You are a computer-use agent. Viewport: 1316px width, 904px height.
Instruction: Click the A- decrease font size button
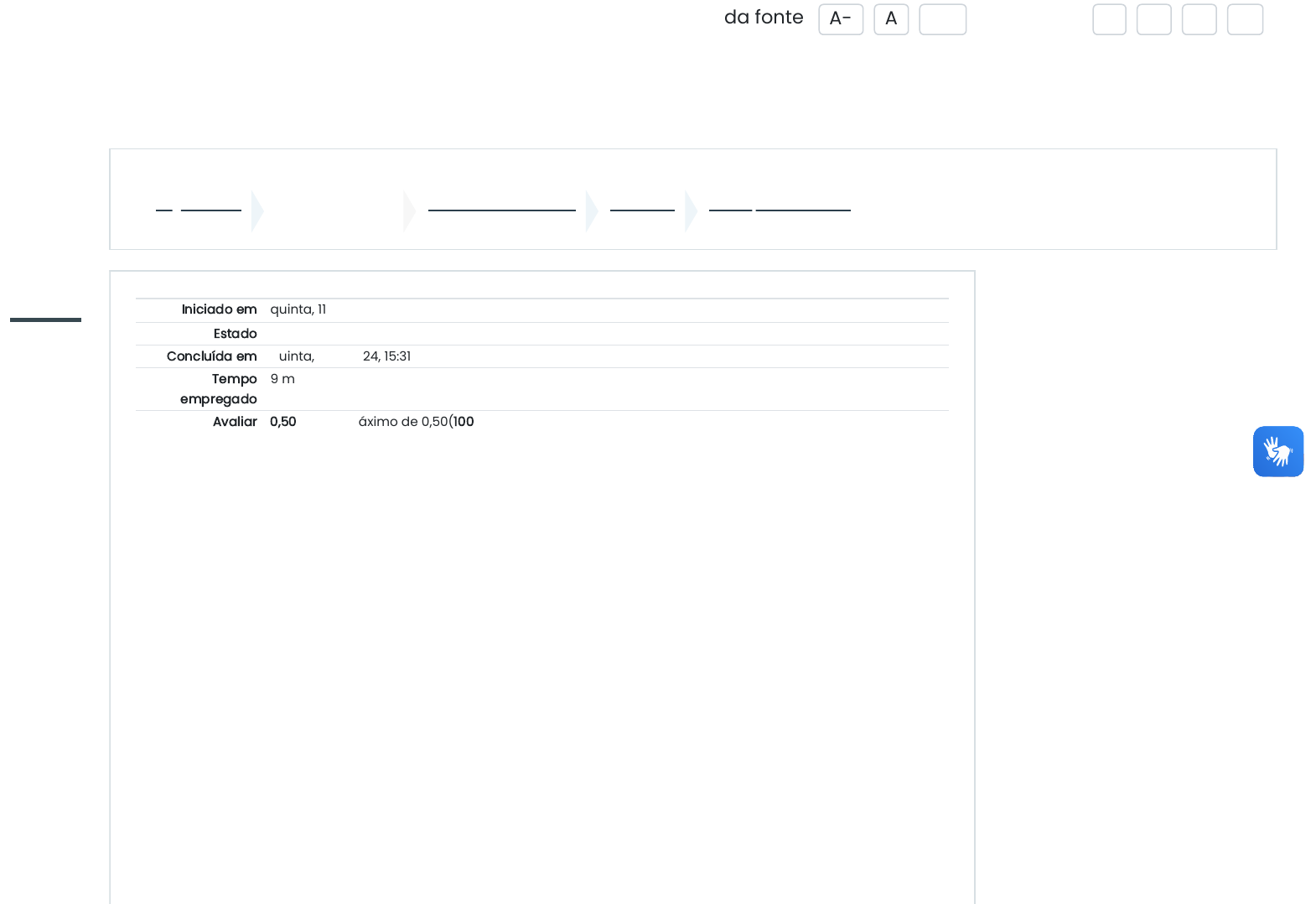pyautogui.click(x=841, y=19)
